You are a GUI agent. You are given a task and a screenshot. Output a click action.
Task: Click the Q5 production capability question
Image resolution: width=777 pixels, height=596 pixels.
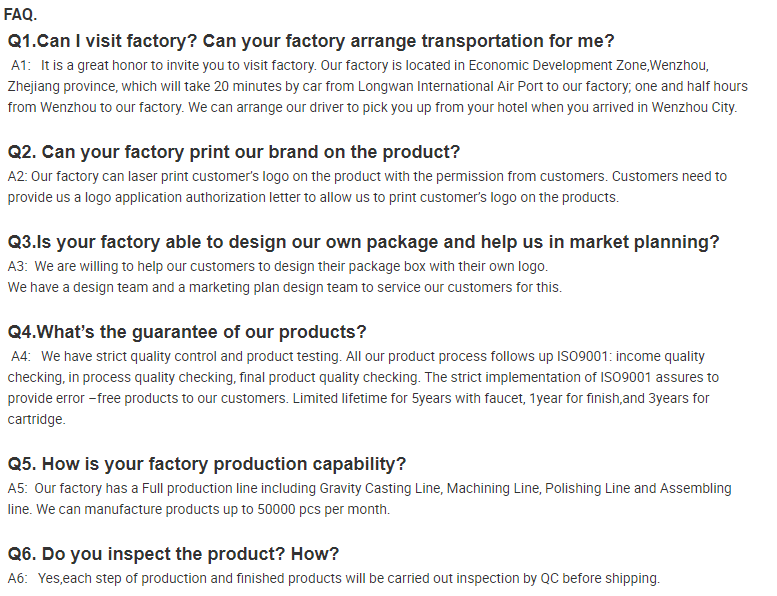point(207,464)
